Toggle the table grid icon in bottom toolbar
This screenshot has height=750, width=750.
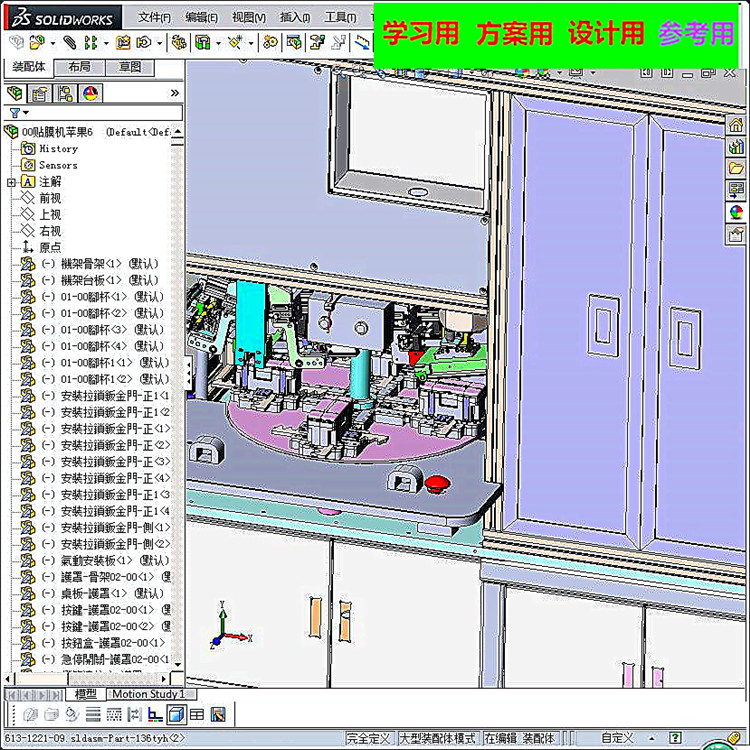(x=197, y=715)
